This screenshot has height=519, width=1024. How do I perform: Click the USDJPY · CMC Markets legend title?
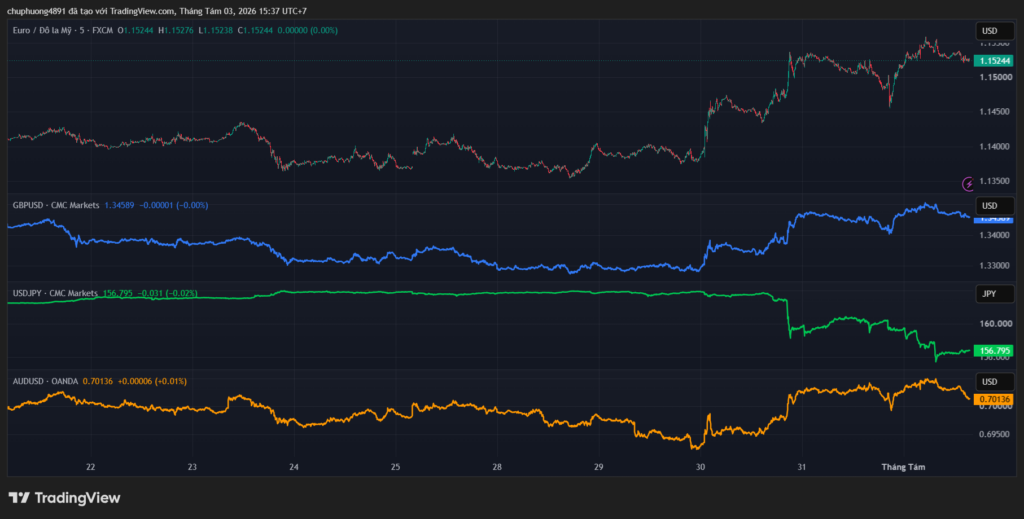tap(56, 293)
